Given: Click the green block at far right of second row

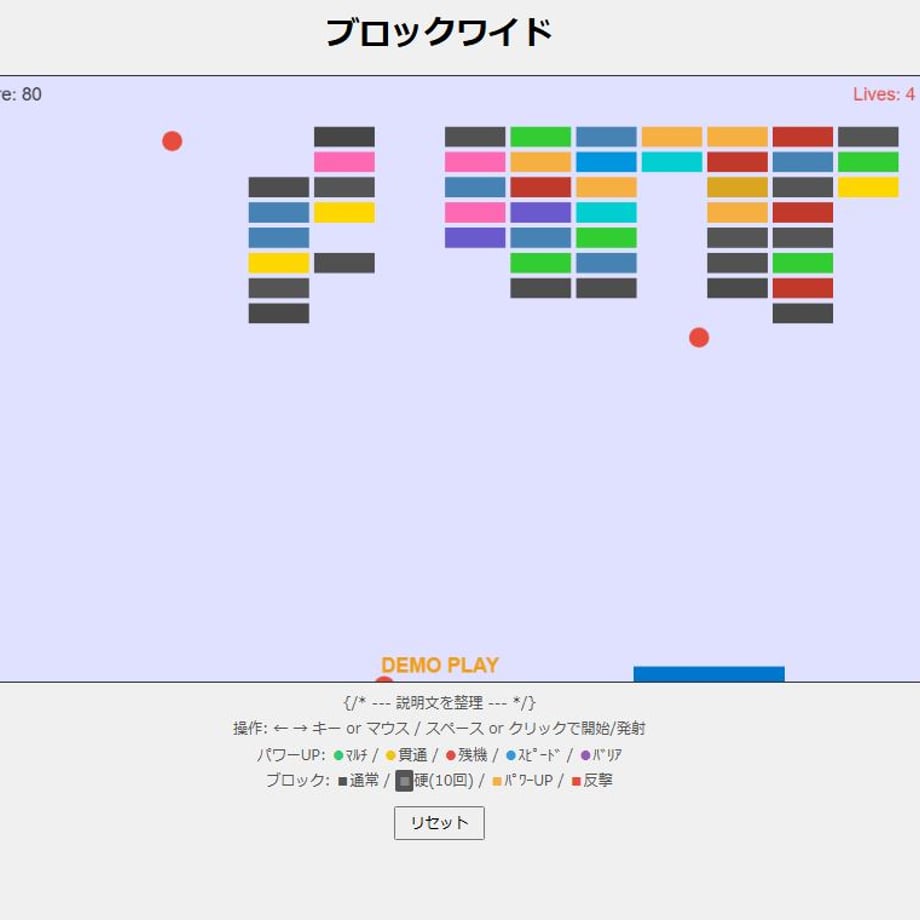Looking at the screenshot, I should pos(868,162).
